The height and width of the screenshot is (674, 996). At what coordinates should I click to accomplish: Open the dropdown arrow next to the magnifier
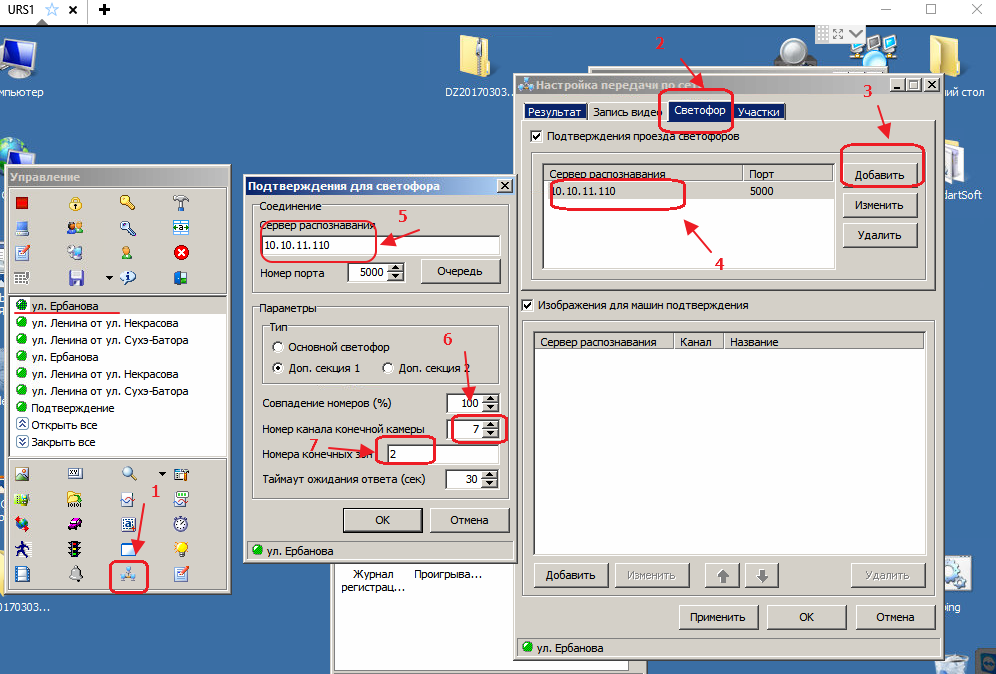tap(161, 473)
